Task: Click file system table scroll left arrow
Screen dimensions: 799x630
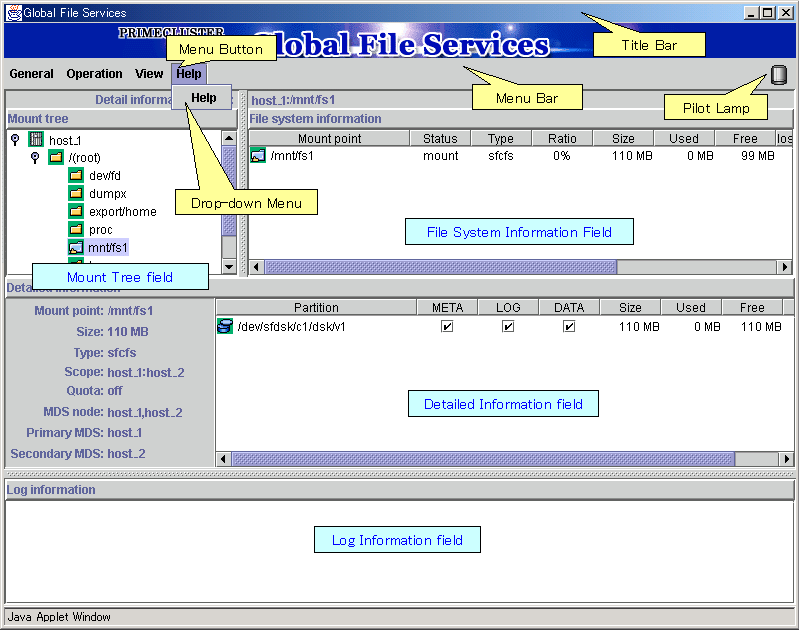Action: [x=256, y=267]
